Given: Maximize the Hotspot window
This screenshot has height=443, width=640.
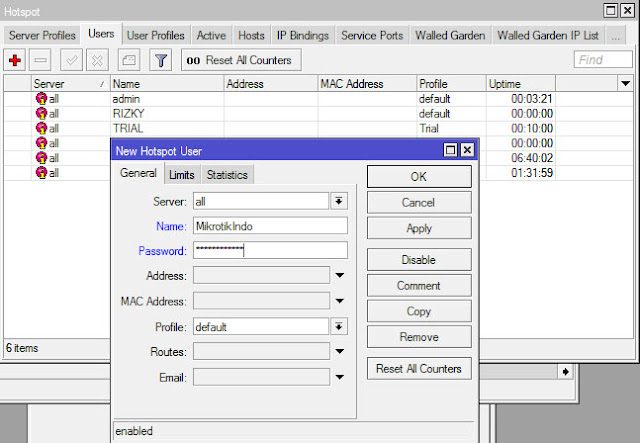Looking at the screenshot, I should pyautogui.click(x=611, y=11).
